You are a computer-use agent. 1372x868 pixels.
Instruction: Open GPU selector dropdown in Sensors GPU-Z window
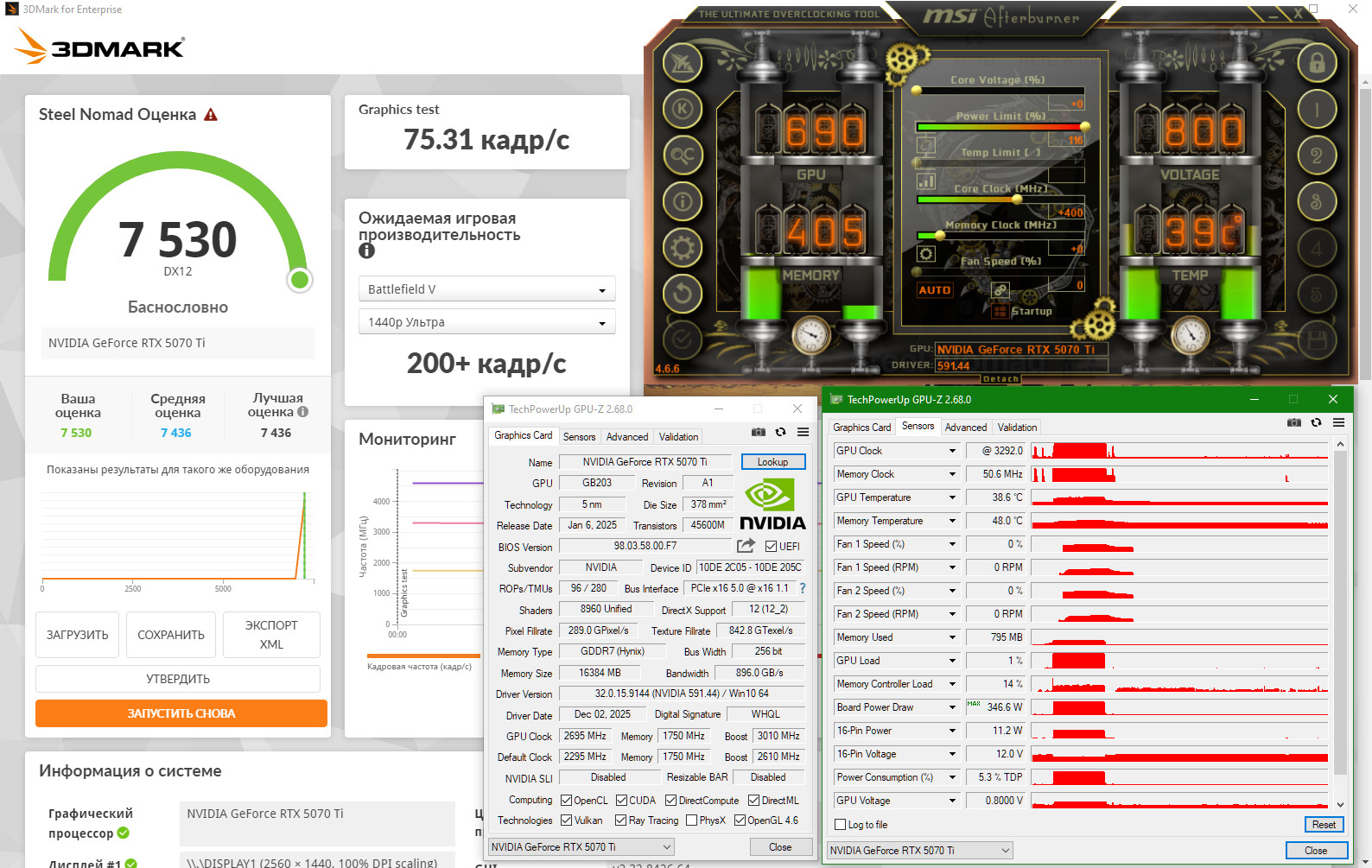(919, 851)
